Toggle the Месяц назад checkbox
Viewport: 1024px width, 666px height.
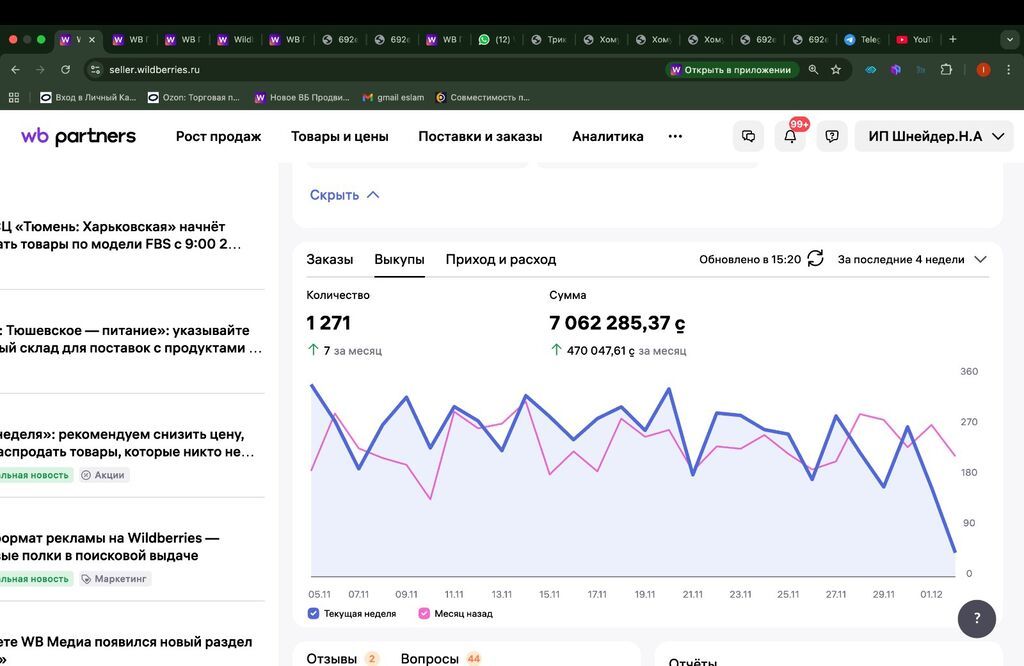coord(424,614)
